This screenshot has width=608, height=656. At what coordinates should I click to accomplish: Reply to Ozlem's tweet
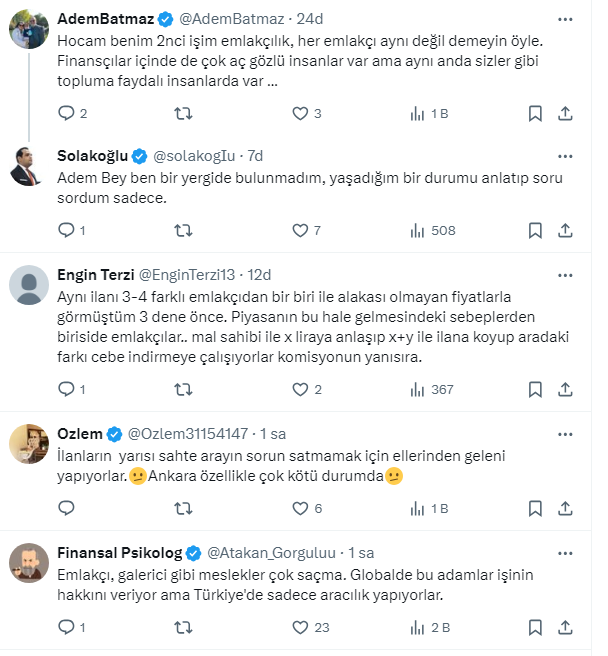(x=67, y=508)
